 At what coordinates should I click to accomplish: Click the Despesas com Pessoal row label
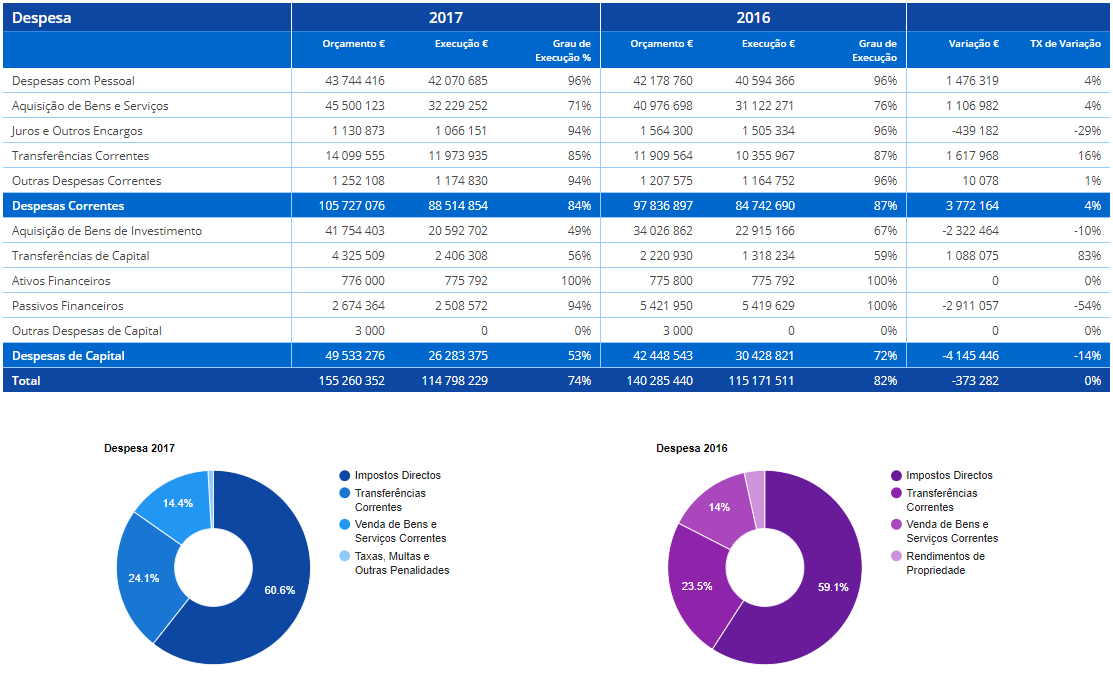coord(73,81)
